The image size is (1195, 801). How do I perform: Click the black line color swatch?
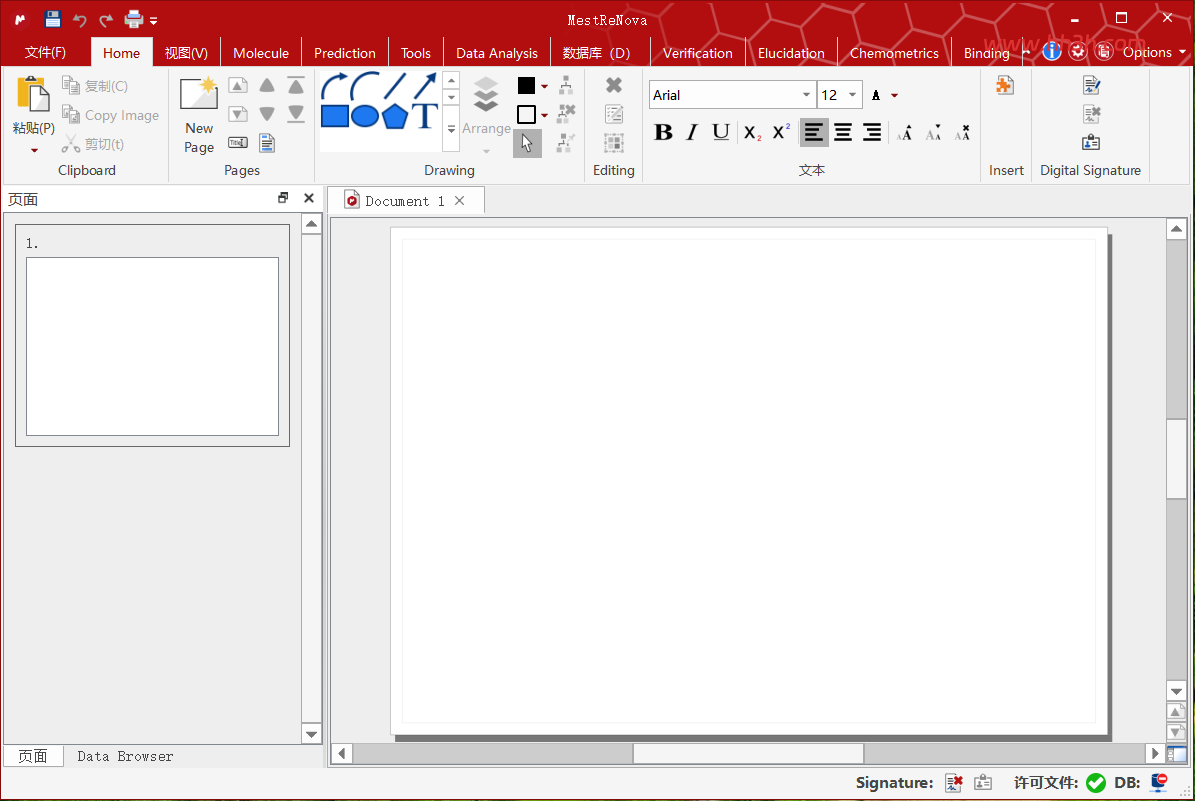(x=526, y=85)
